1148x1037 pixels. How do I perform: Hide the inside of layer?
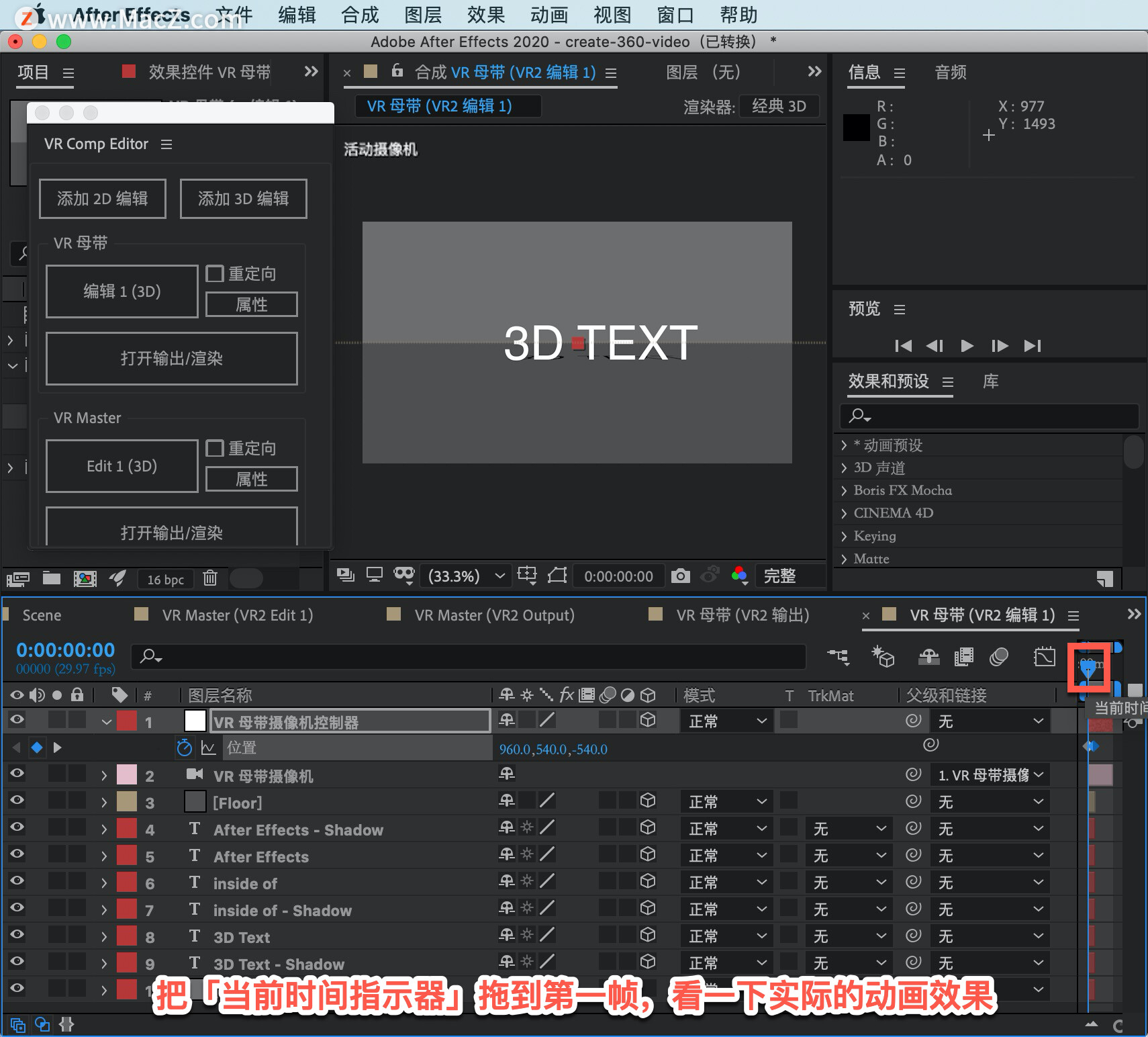coord(17,881)
